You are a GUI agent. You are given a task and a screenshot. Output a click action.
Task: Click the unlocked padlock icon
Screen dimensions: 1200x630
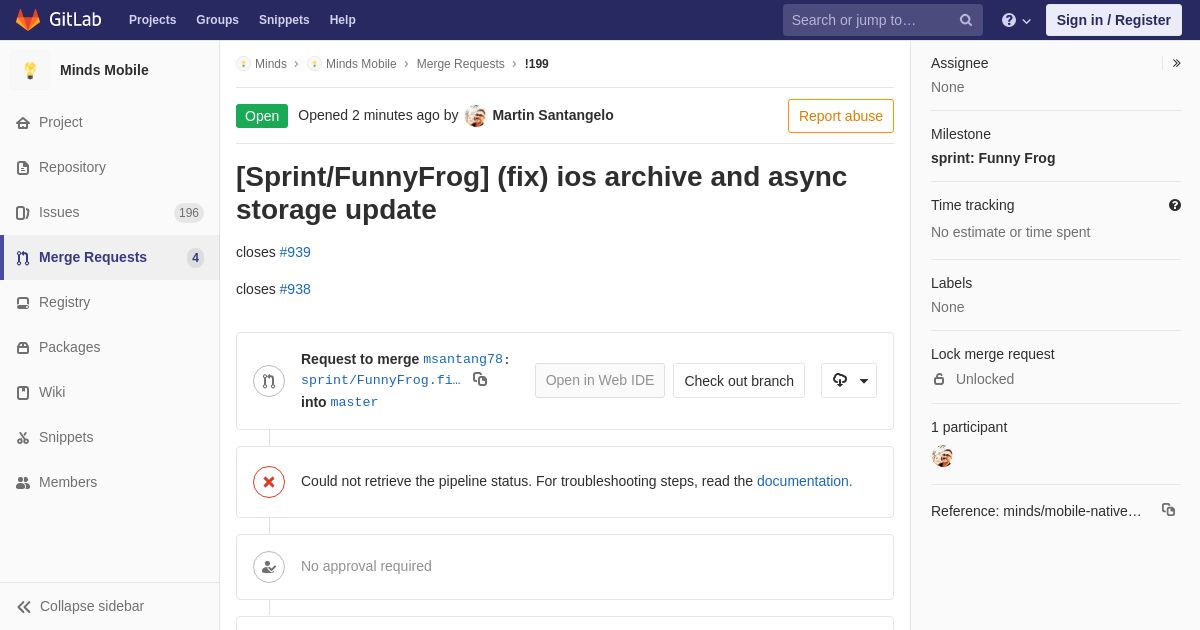click(939, 379)
